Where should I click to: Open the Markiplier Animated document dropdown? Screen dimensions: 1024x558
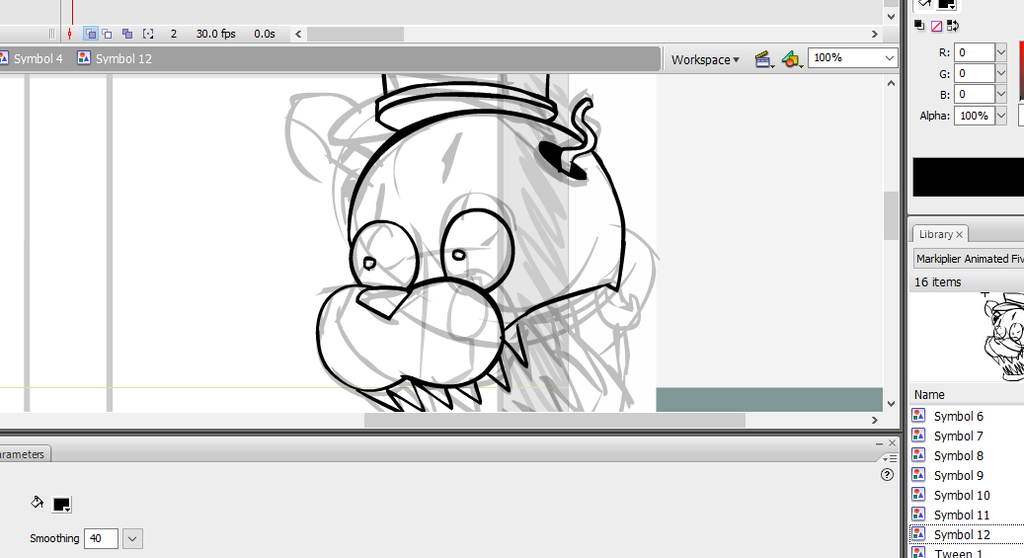pyautogui.click(x=968, y=259)
